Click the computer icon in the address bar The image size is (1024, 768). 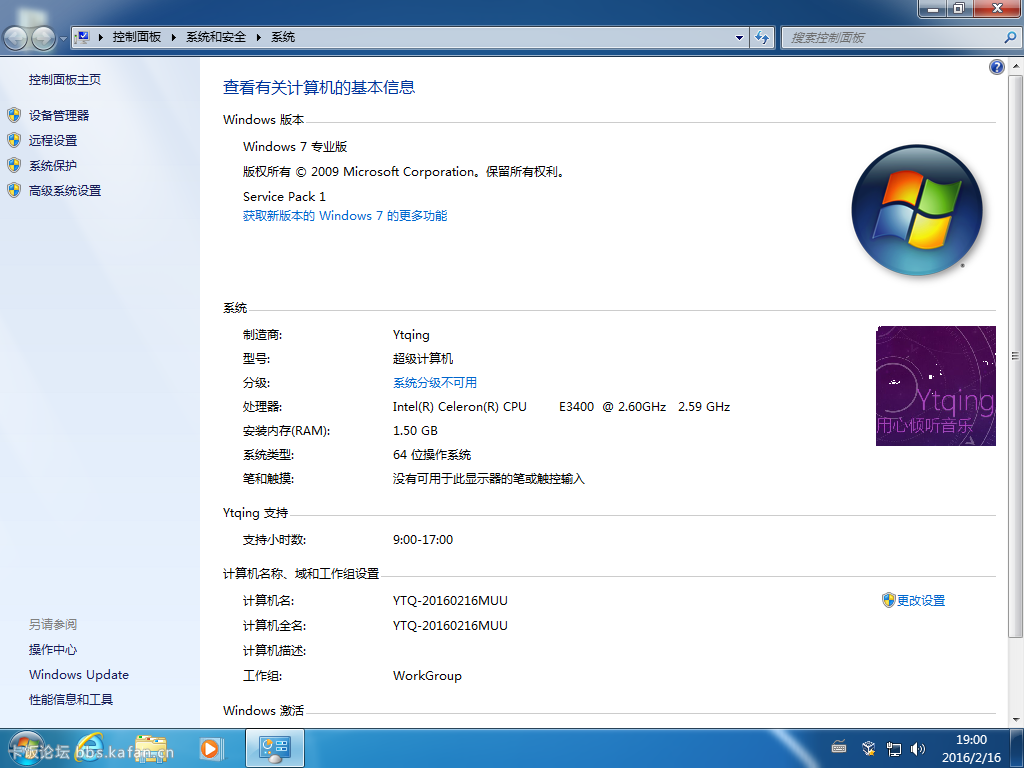point(83,37)
